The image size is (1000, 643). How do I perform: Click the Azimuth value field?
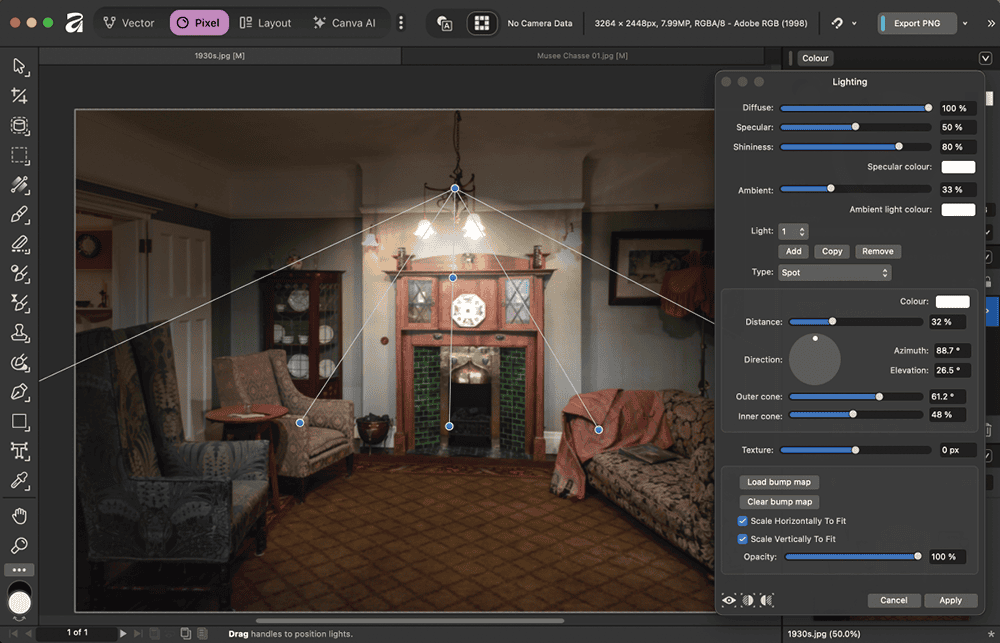tap(952, 351)
